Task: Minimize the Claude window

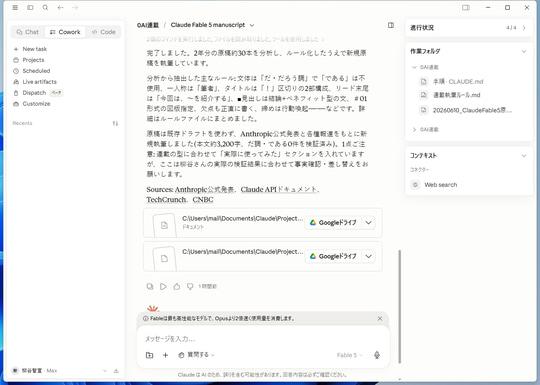Action: (x=488, y=7)
